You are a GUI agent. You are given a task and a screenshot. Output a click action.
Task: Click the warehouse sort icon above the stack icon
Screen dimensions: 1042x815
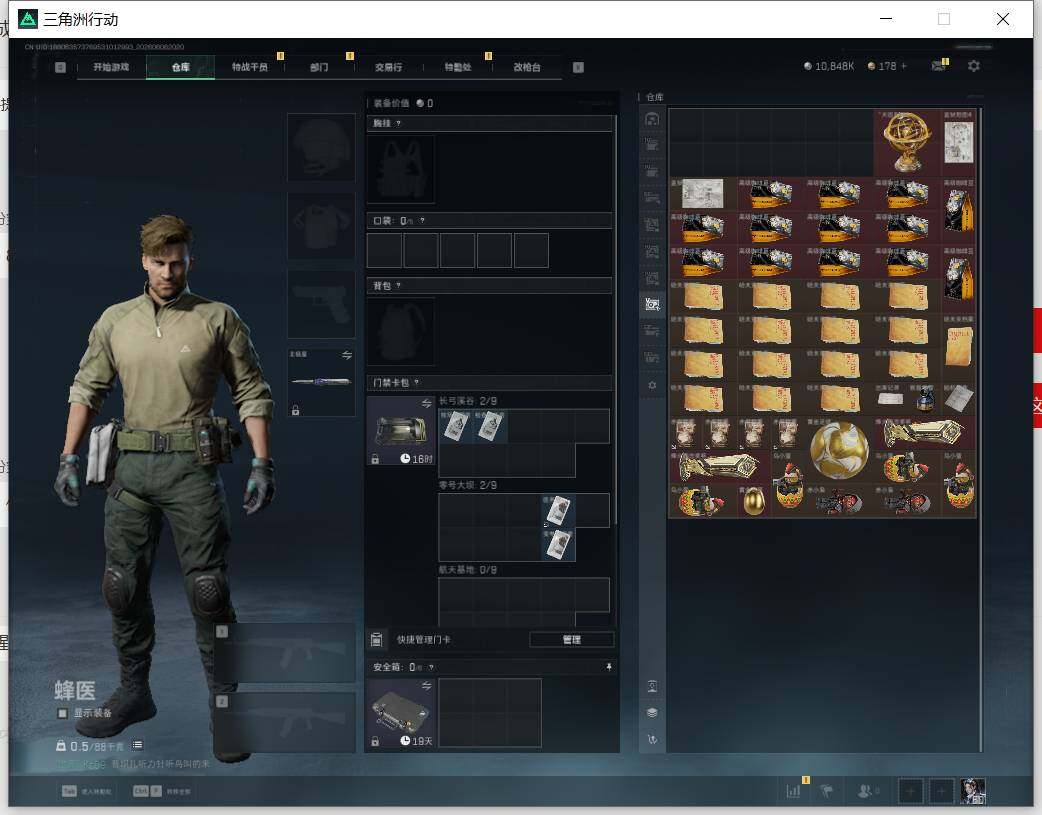pyautogui.click(x=652, y=686)
